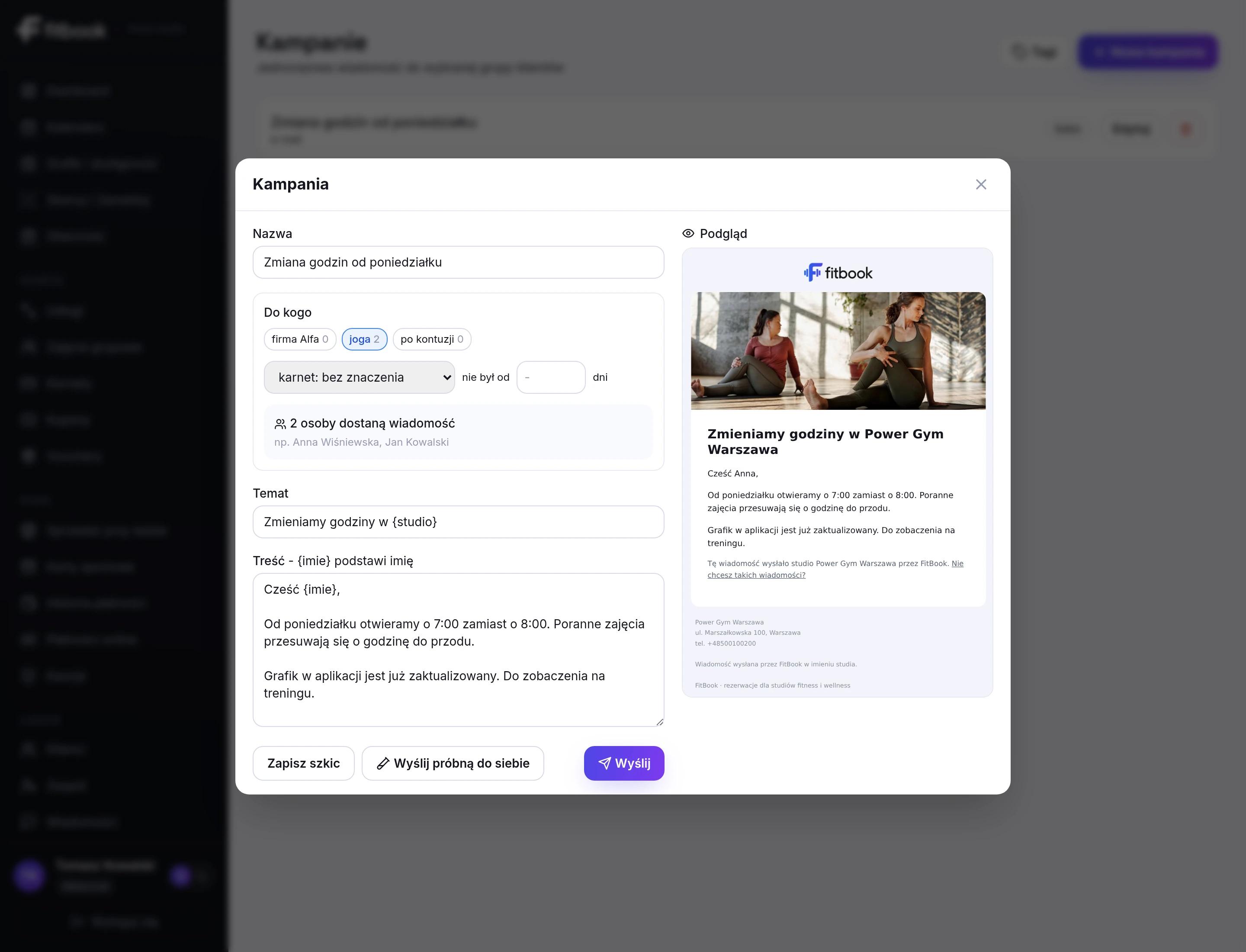Click 'np. Anna Wiśniewska, Jan Kowalski' text
This screenshot has height=952, width=1246.
tap(362, 442)
